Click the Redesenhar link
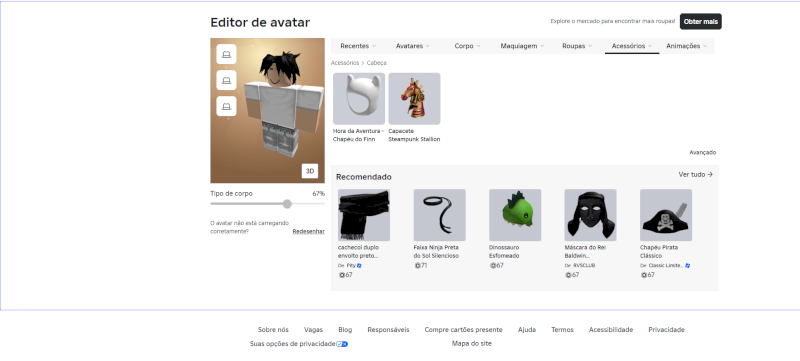Screen dimensions: 800x361 pos(308,231)
